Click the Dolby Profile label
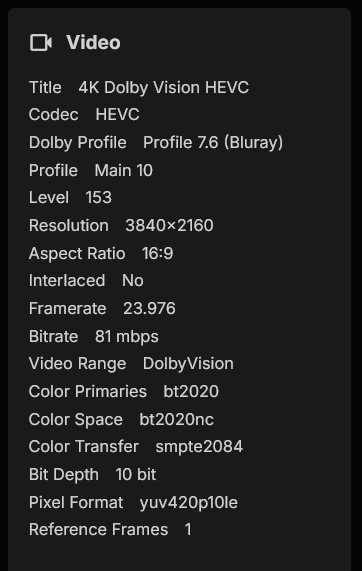The image size is (362, 571). [78, 142]
